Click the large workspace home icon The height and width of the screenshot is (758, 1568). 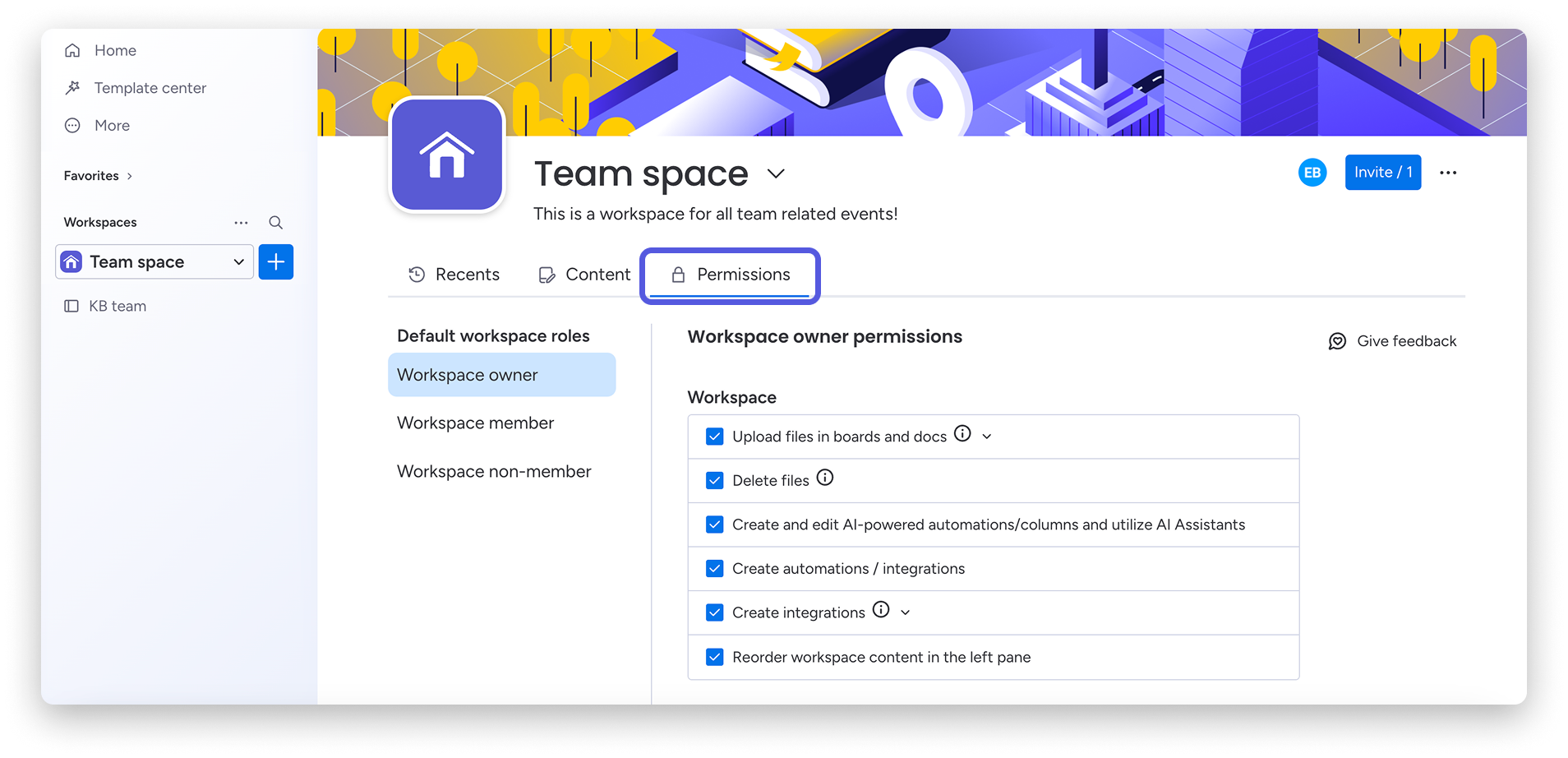pyautogui.click(x=447, y=155)
